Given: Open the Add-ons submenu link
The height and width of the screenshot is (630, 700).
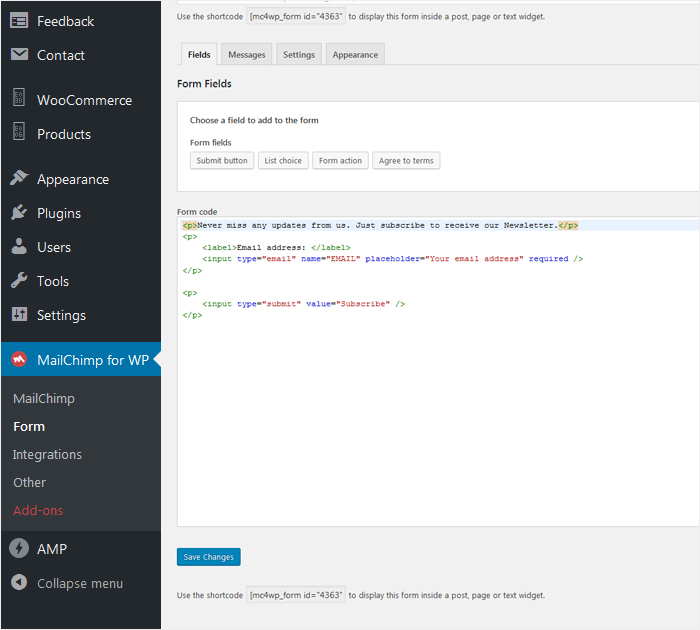Looking at the screenshot, I should tap(38, 510).
